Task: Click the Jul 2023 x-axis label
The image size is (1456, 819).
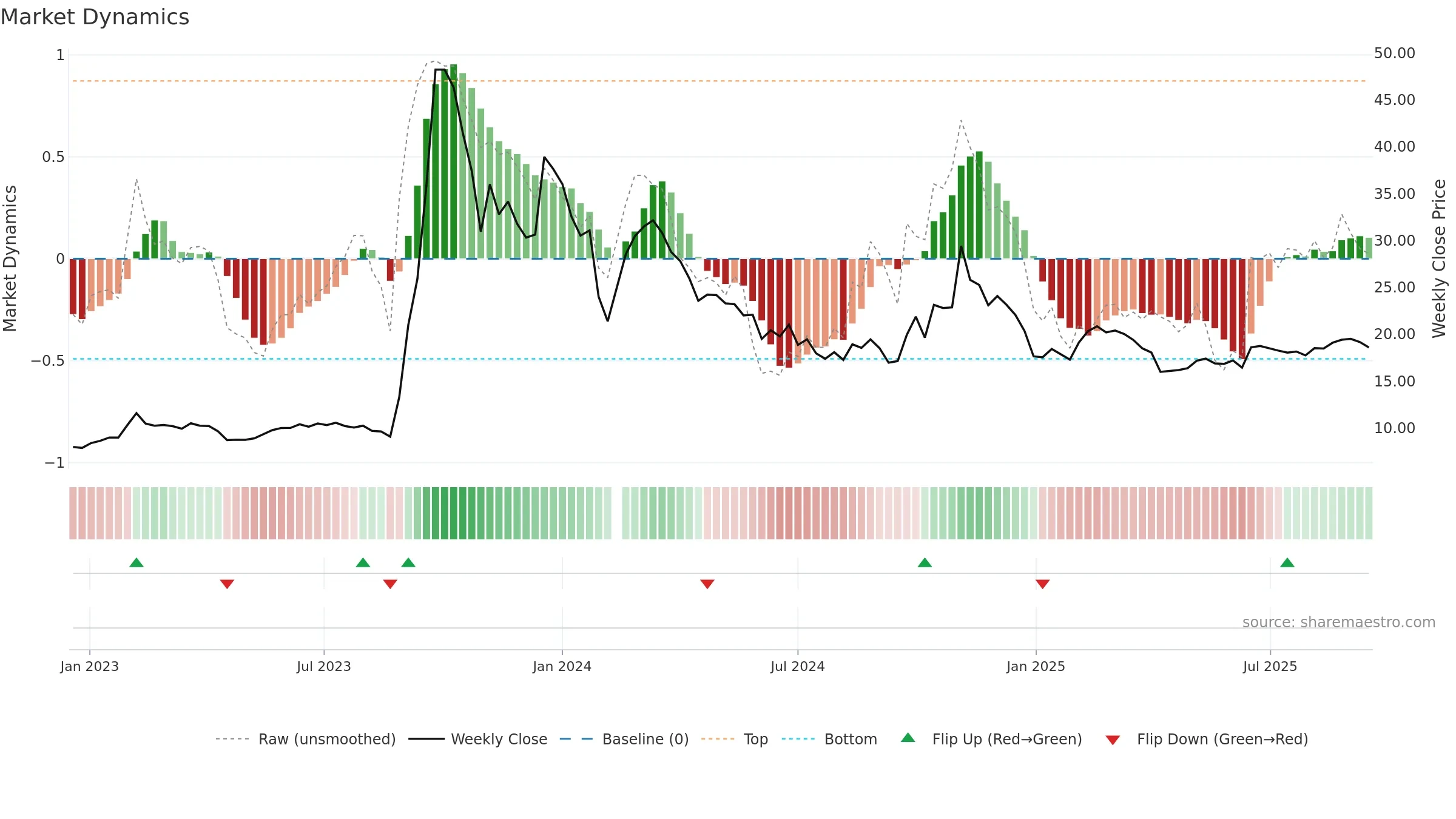Action: (x=324, y=666)
